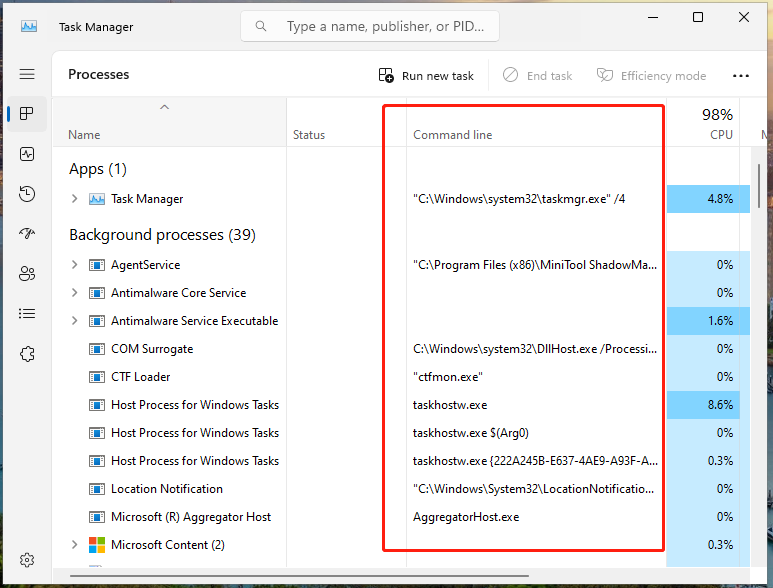Click the search magnifier icon
This screenshot has height=588, width=773.
tap(261, 26)
